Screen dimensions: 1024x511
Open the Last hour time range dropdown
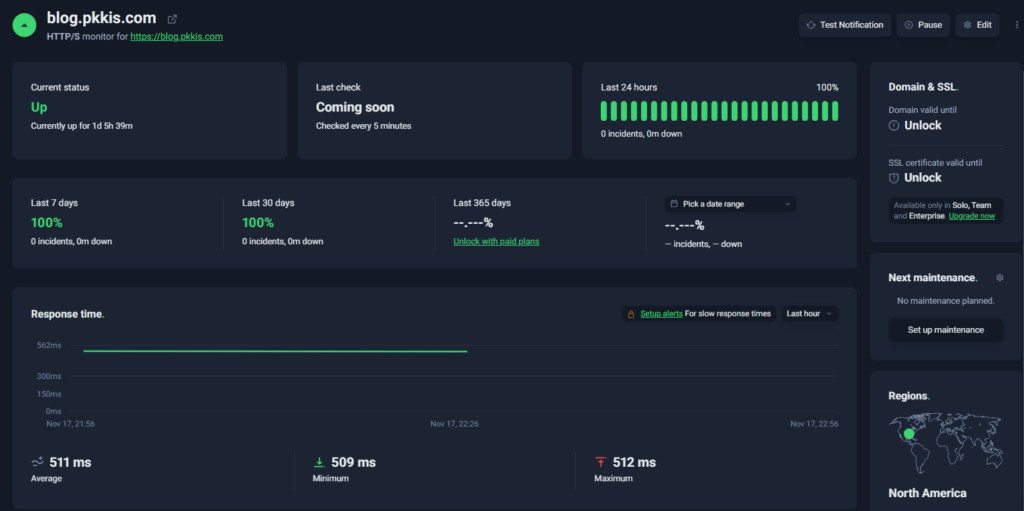[x=810, y=314]
